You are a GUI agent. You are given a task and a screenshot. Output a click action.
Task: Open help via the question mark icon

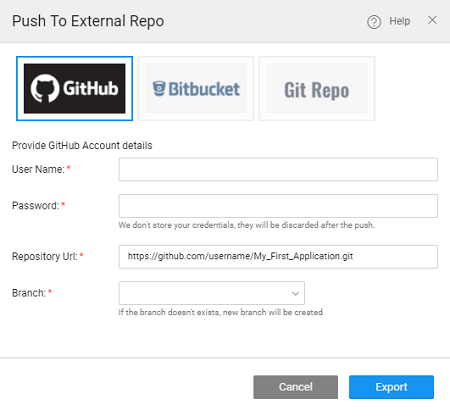pyautogui.click(x=374, y=22)
